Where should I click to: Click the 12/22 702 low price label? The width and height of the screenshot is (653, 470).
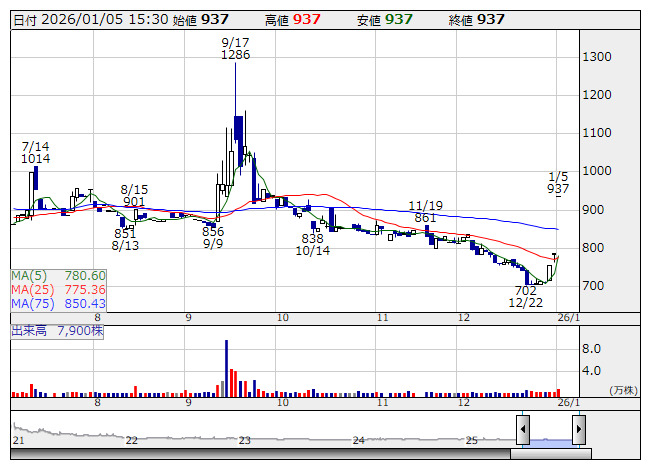(525, 296)
